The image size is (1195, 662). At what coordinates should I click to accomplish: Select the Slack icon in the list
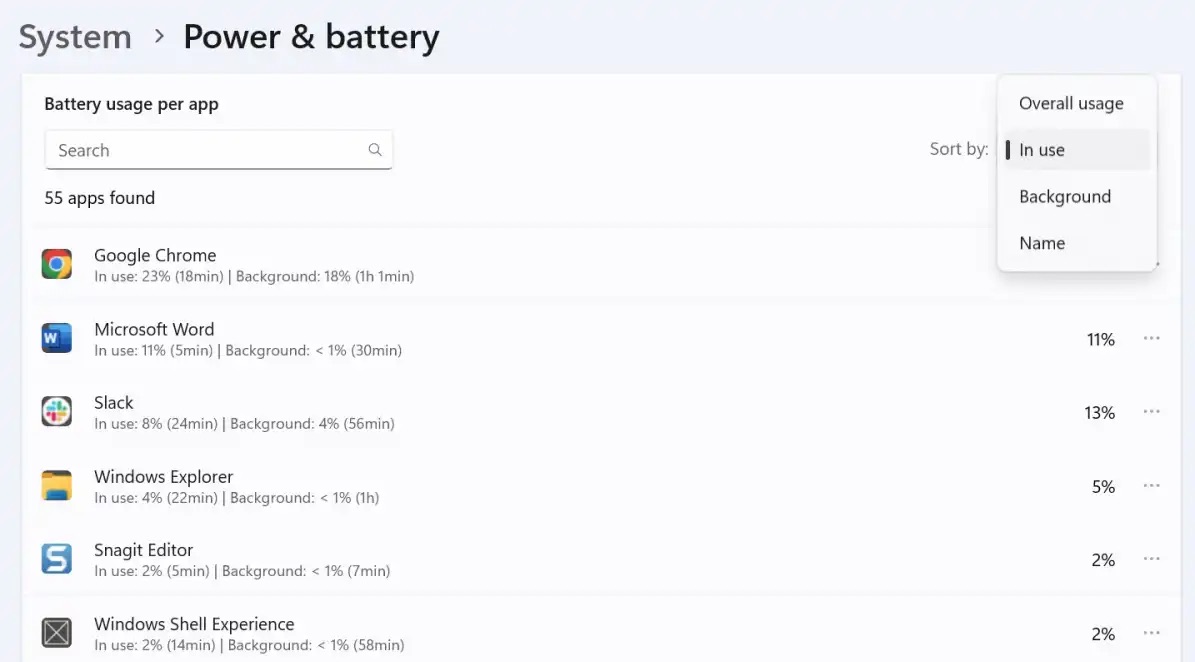[x=57, y=411]
